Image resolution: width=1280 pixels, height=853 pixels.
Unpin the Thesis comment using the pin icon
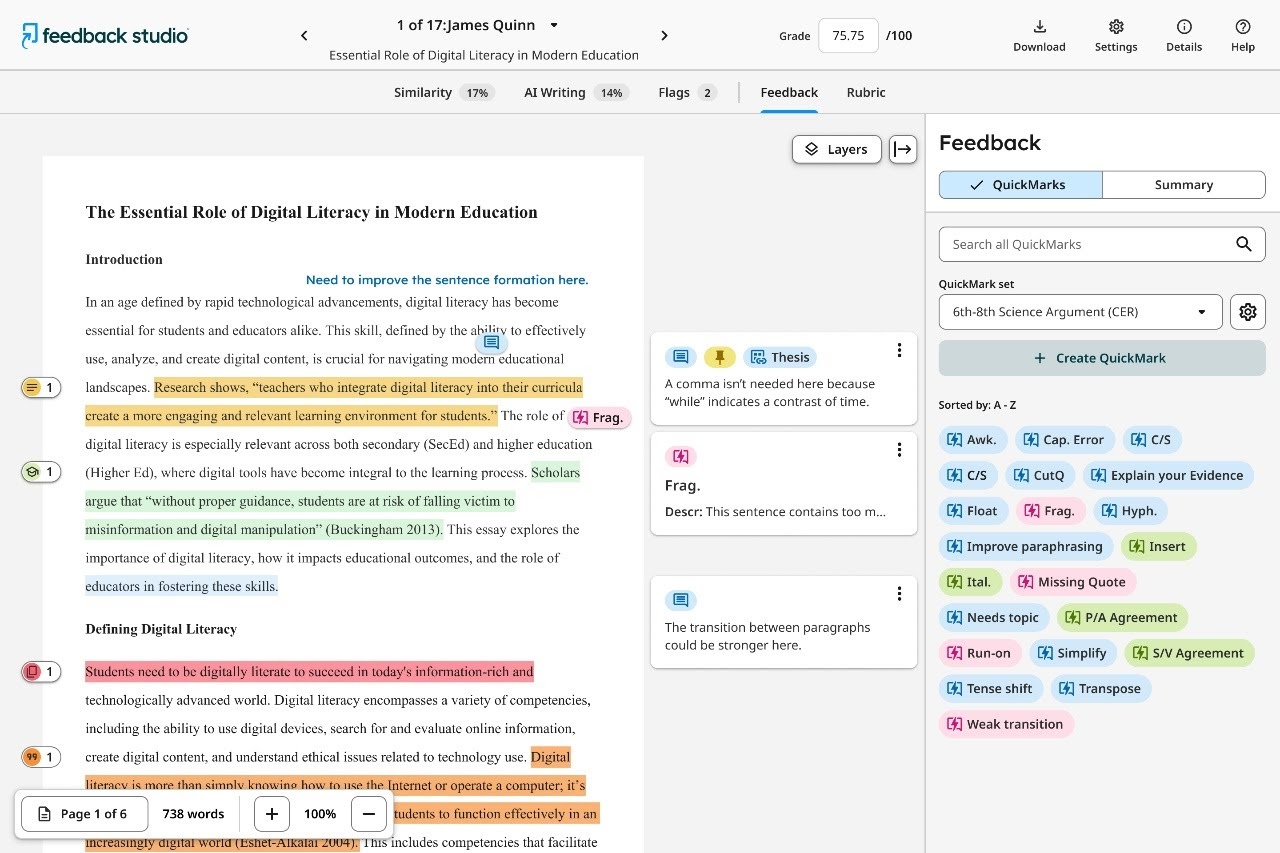(x=720, y=356)
